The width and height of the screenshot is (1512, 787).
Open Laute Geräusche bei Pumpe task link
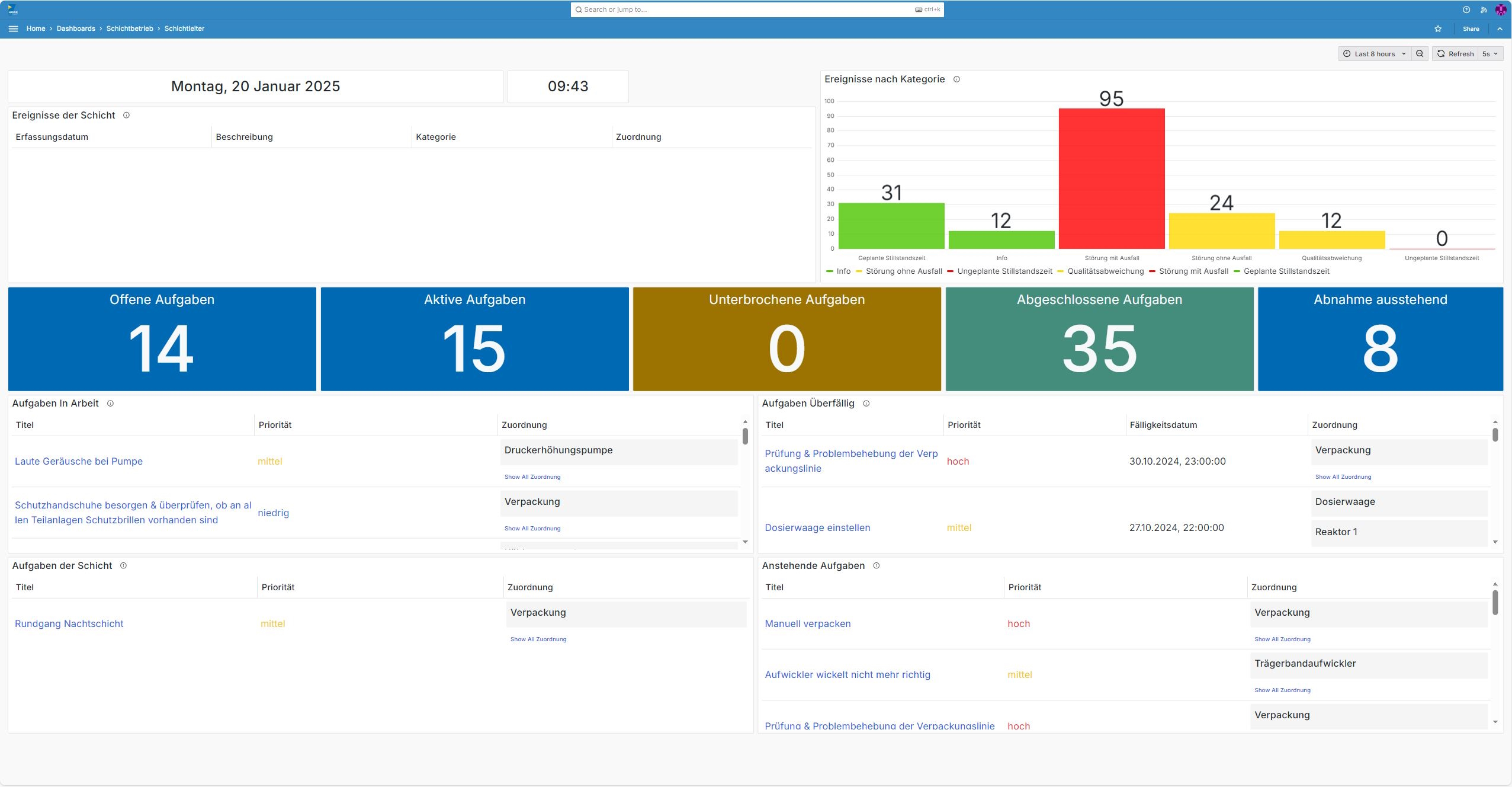79,461
